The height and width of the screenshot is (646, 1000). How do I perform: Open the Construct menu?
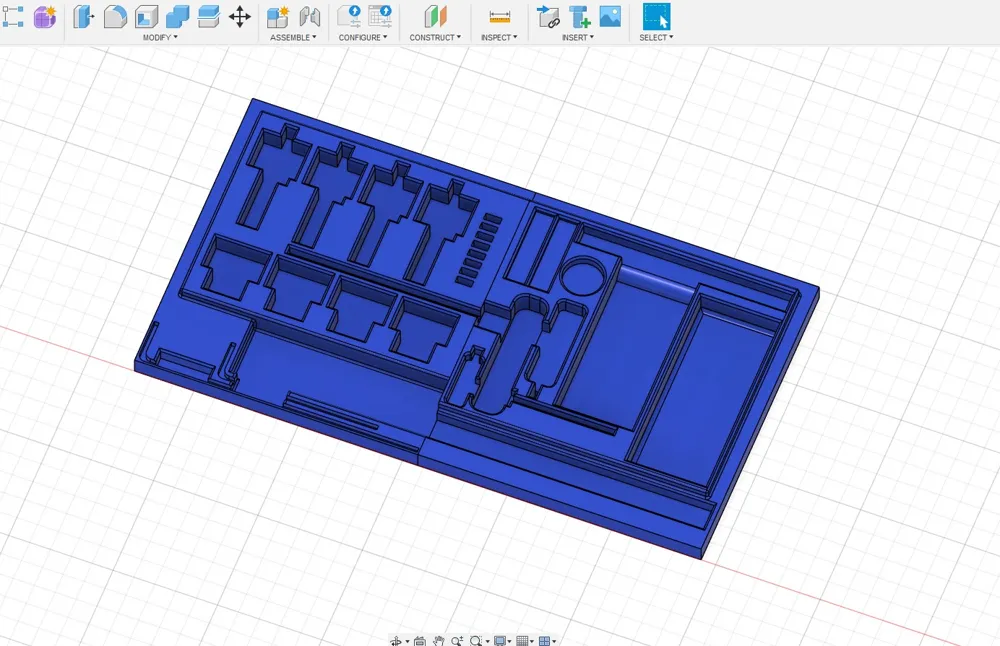(x=435, y=37)
